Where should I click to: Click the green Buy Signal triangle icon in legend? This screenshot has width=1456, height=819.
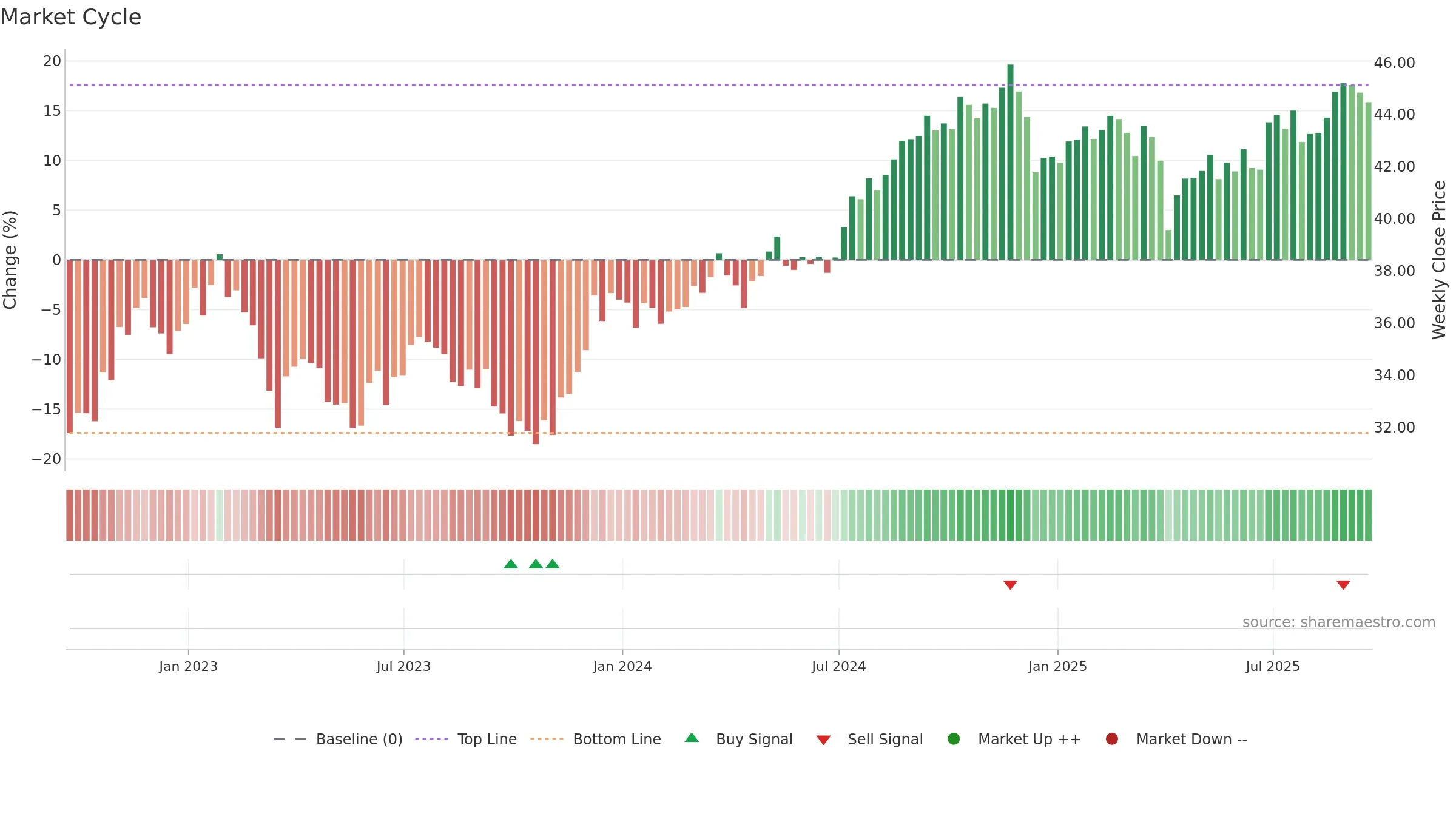(692, 738)
